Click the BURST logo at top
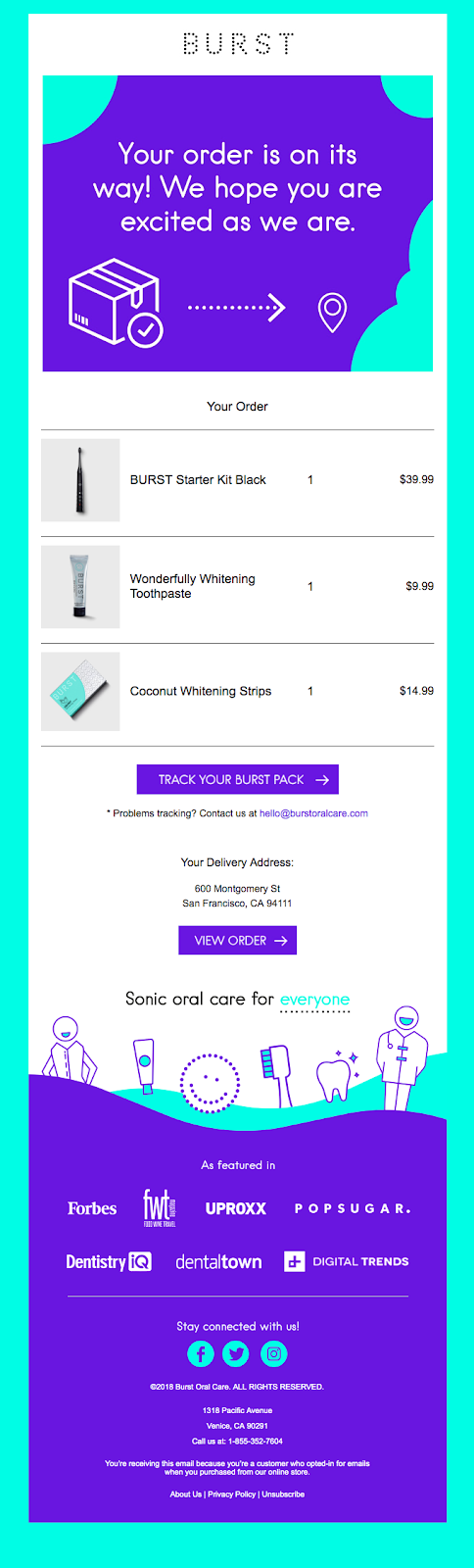 pos(238,43)
